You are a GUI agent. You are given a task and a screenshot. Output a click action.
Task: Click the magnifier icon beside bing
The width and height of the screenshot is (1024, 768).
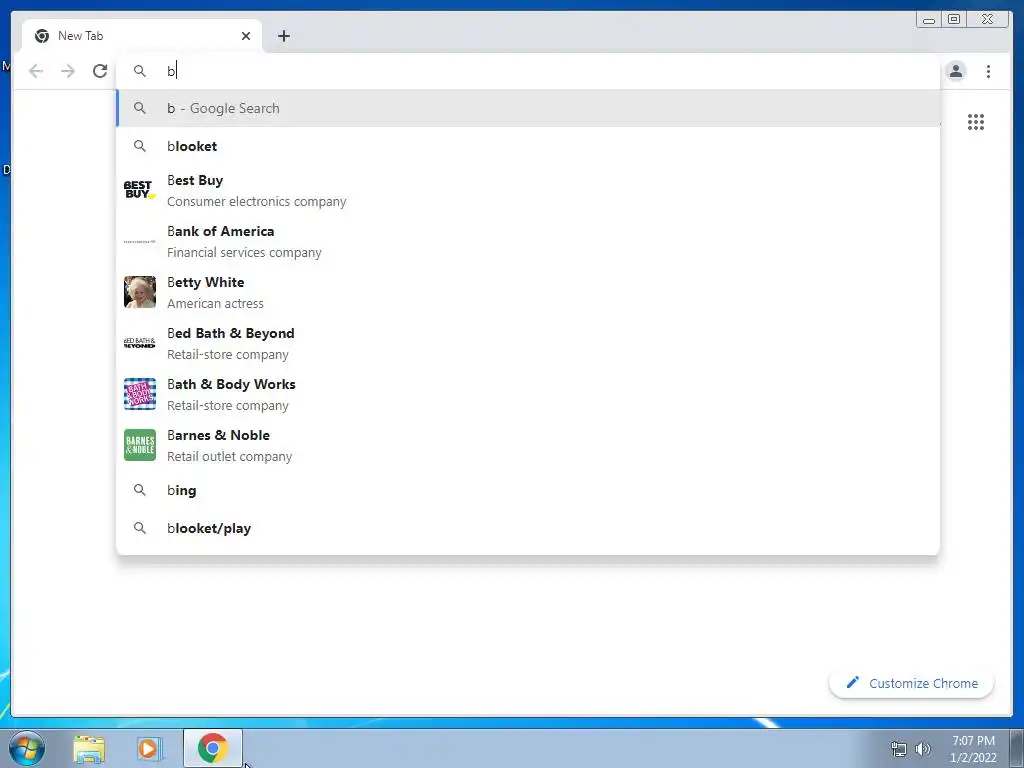pos(140,490)
